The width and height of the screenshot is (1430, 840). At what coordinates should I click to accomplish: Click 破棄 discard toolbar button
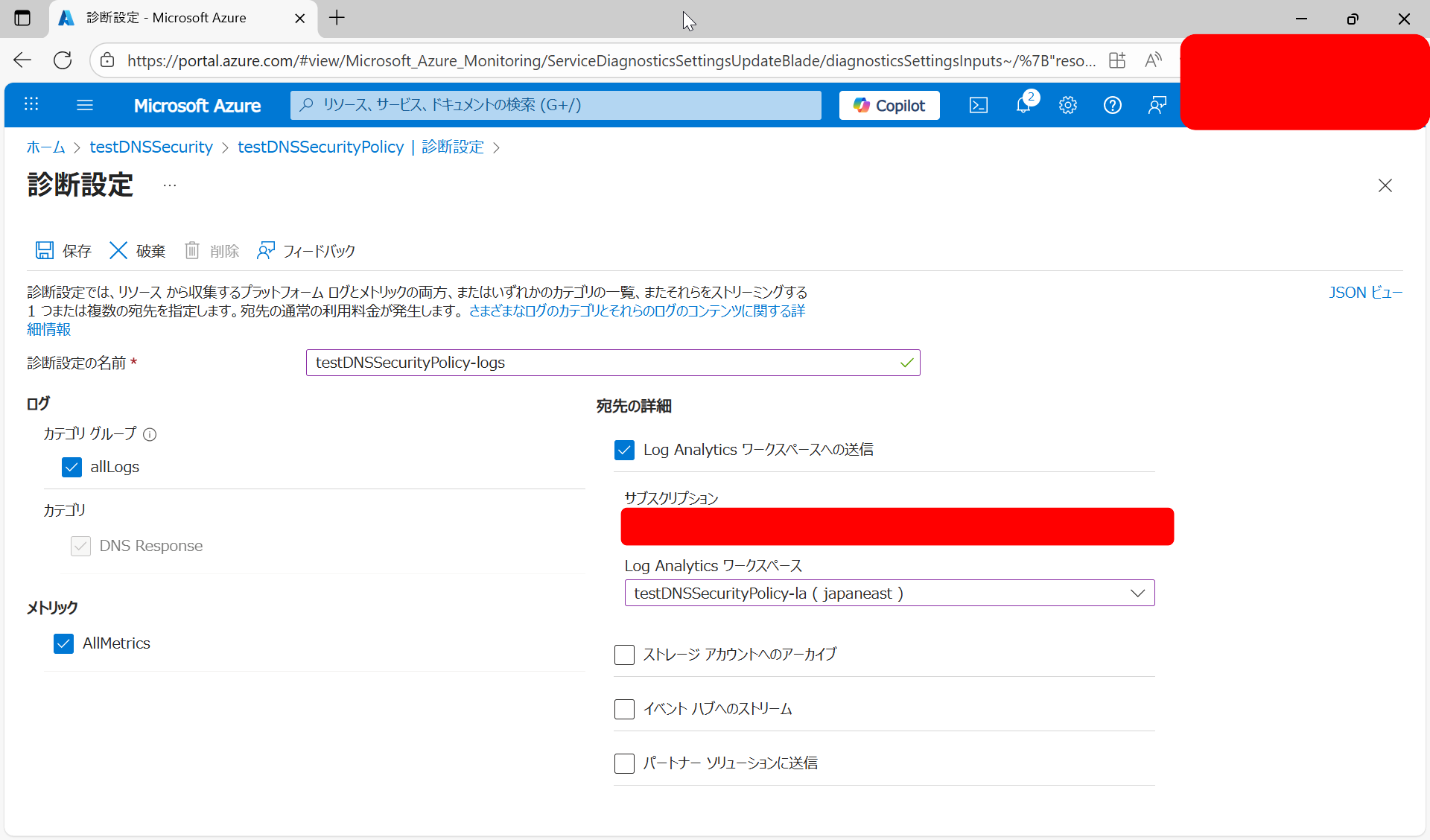click(137, 251)
